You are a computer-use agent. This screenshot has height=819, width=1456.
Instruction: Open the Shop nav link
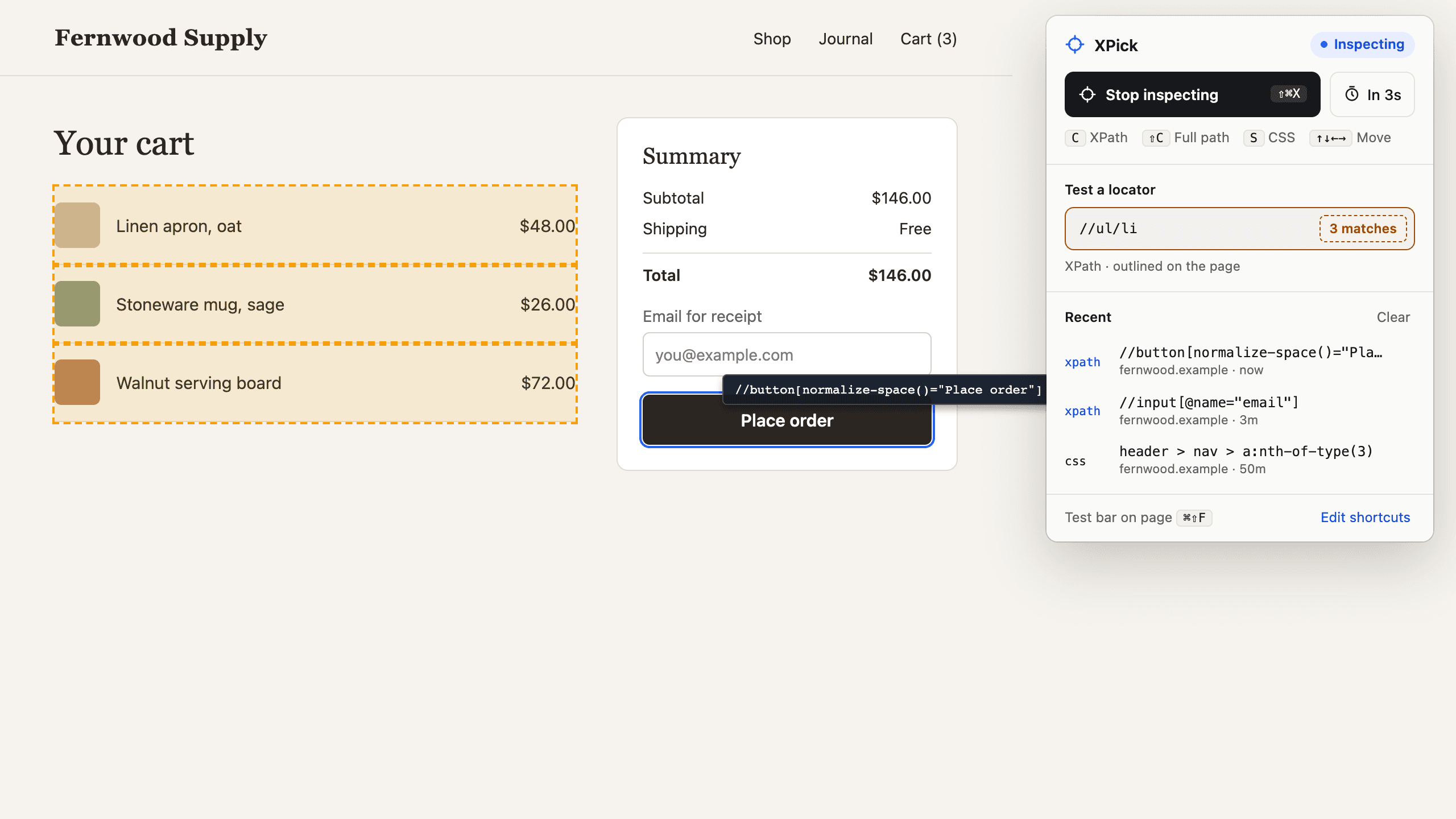point(772,39)
